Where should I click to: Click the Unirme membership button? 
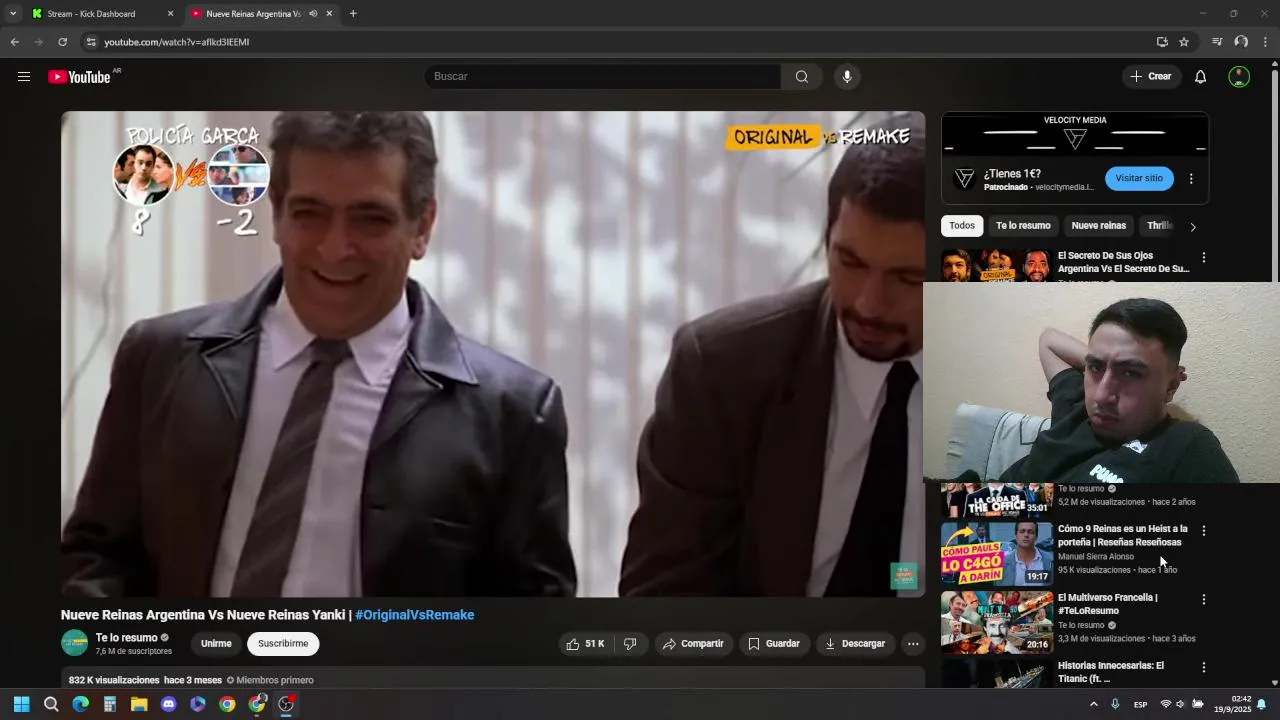click(x=216, y=644)
